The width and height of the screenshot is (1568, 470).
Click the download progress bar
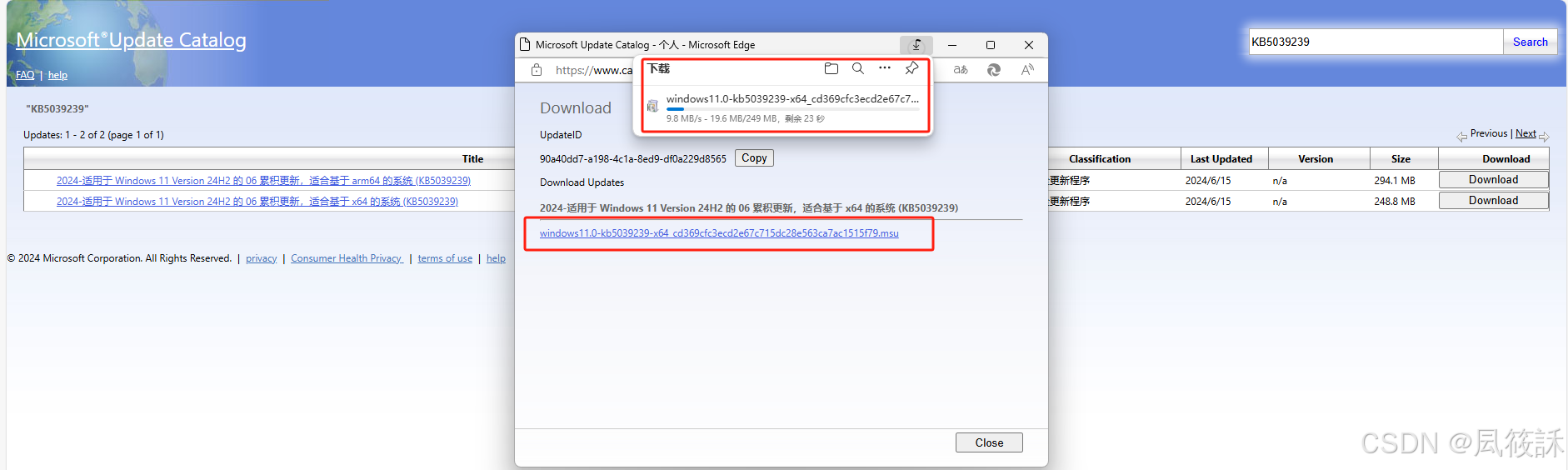pos(792,109)
